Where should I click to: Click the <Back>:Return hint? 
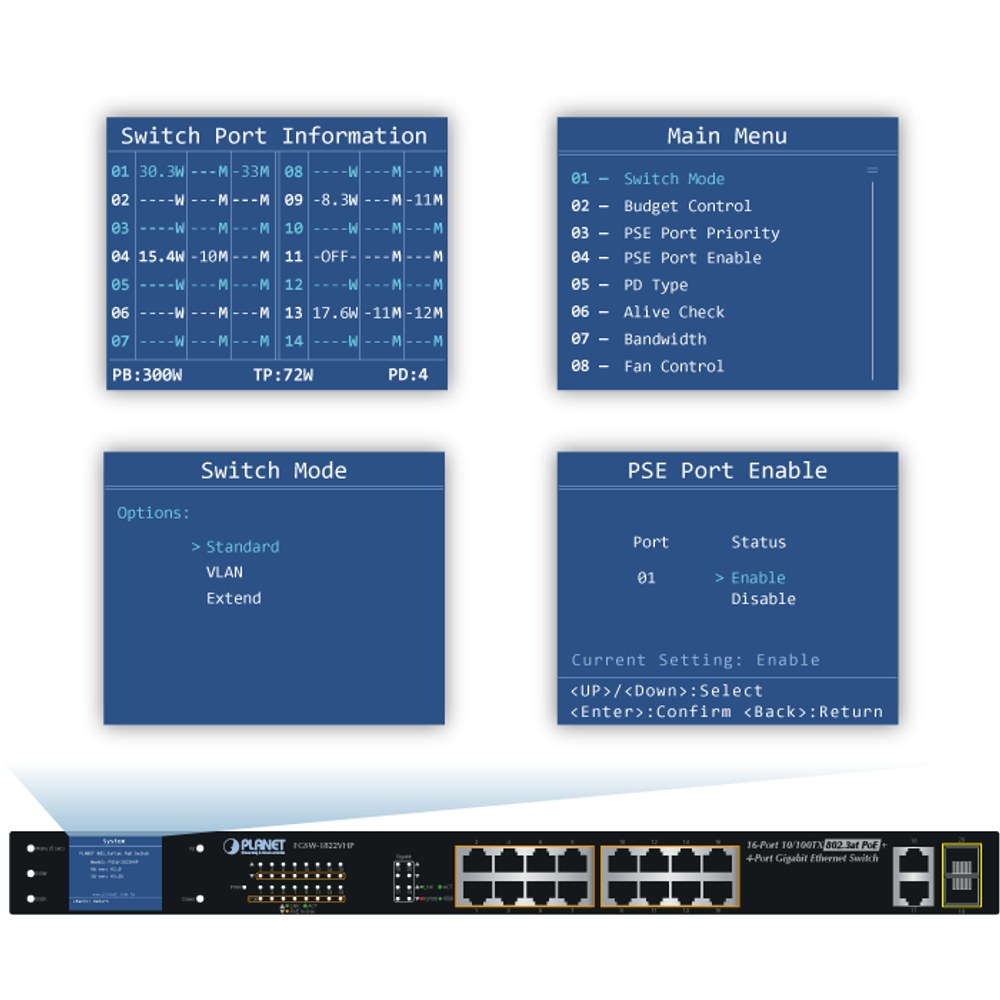(x=813, y=712)
